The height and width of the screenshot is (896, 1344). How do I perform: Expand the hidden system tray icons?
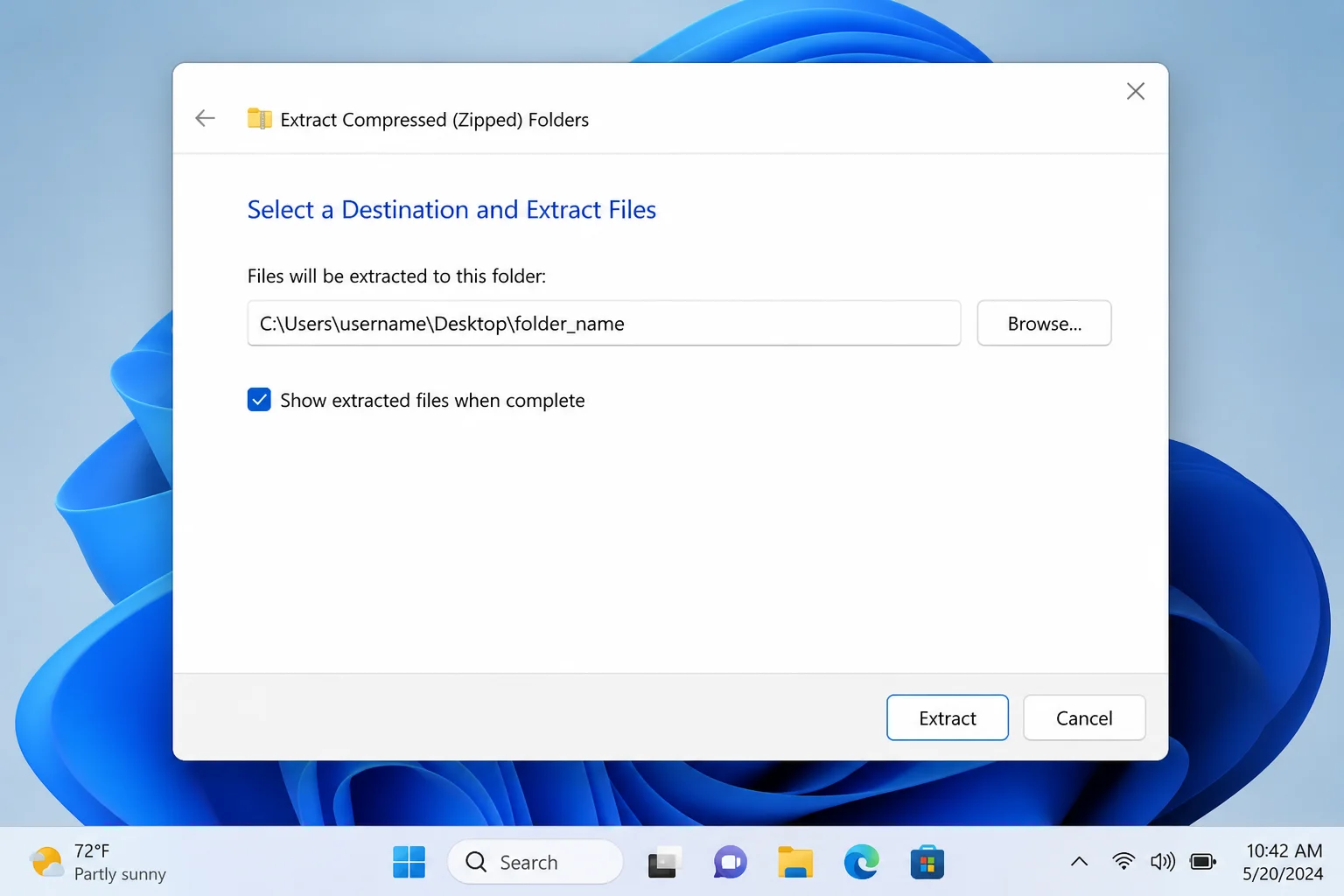1079,862
